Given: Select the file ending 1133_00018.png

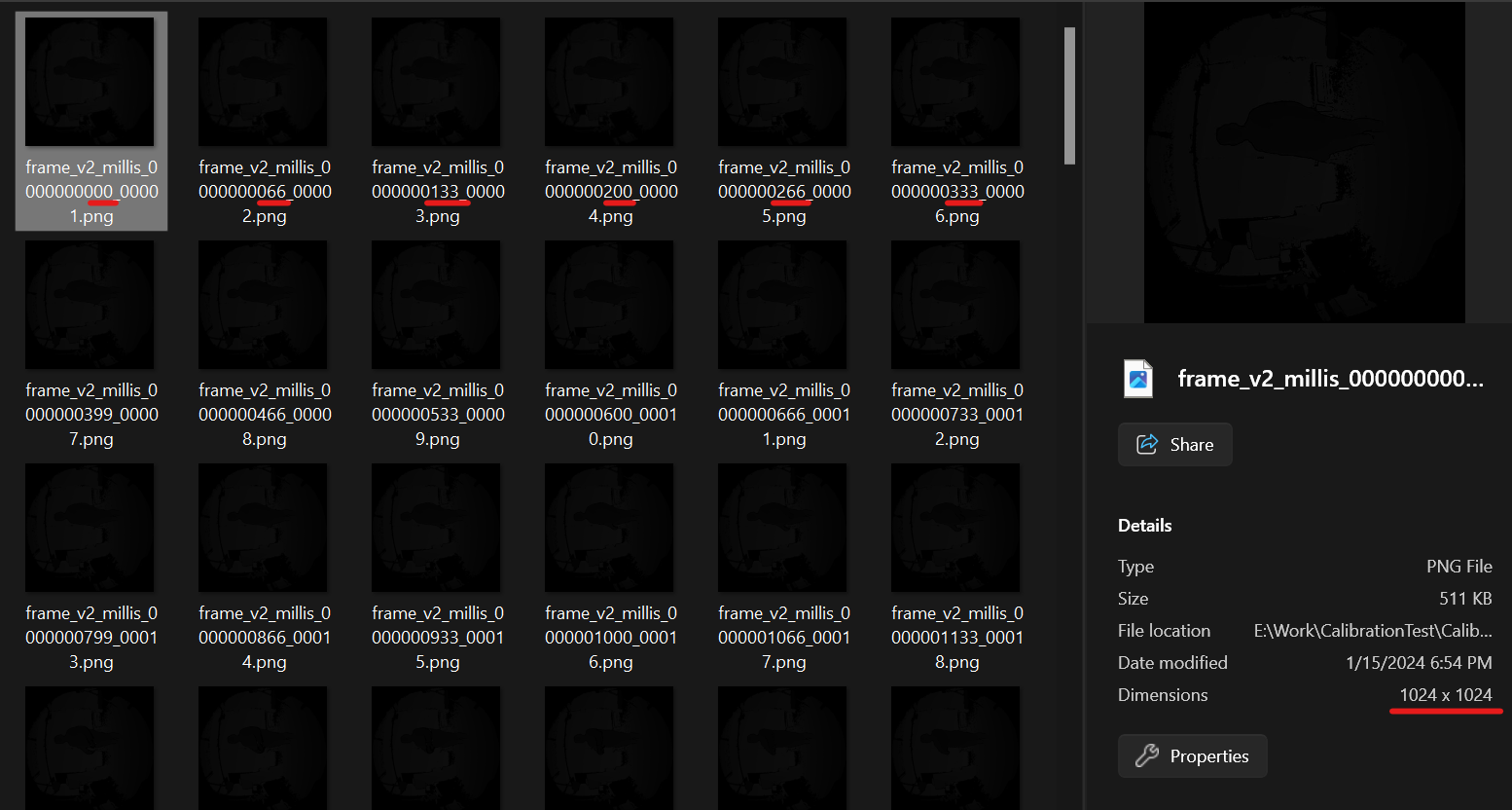Looking at the screenshot, I should [955, 529].
